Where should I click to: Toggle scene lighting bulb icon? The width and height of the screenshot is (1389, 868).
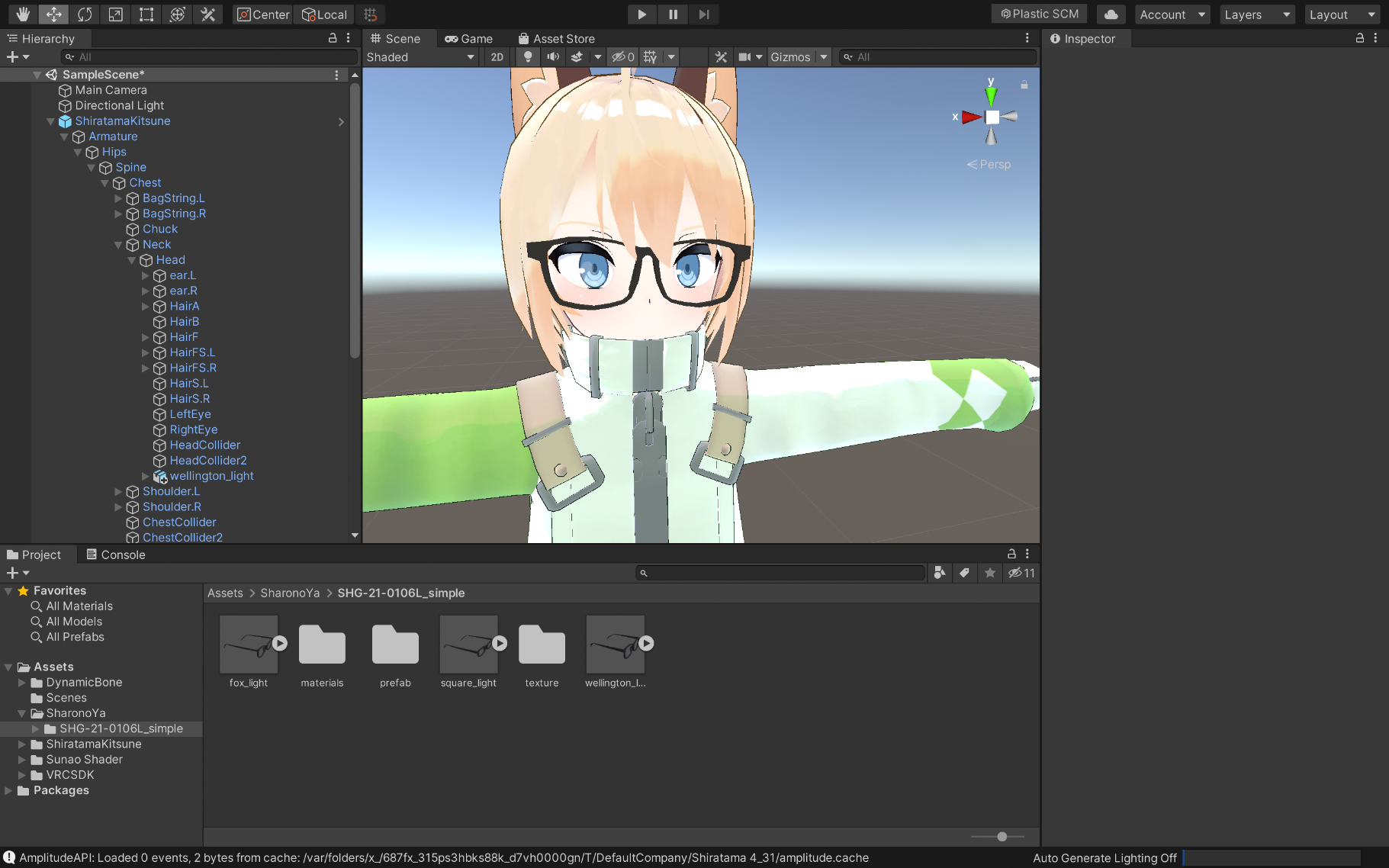[x=527, y=57]
